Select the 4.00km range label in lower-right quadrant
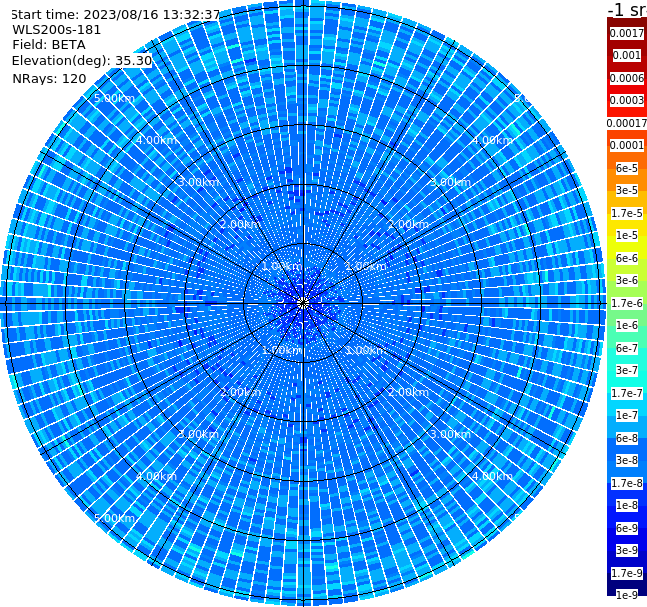Viewport: 647px width, 607px height. tap(492, 476)
